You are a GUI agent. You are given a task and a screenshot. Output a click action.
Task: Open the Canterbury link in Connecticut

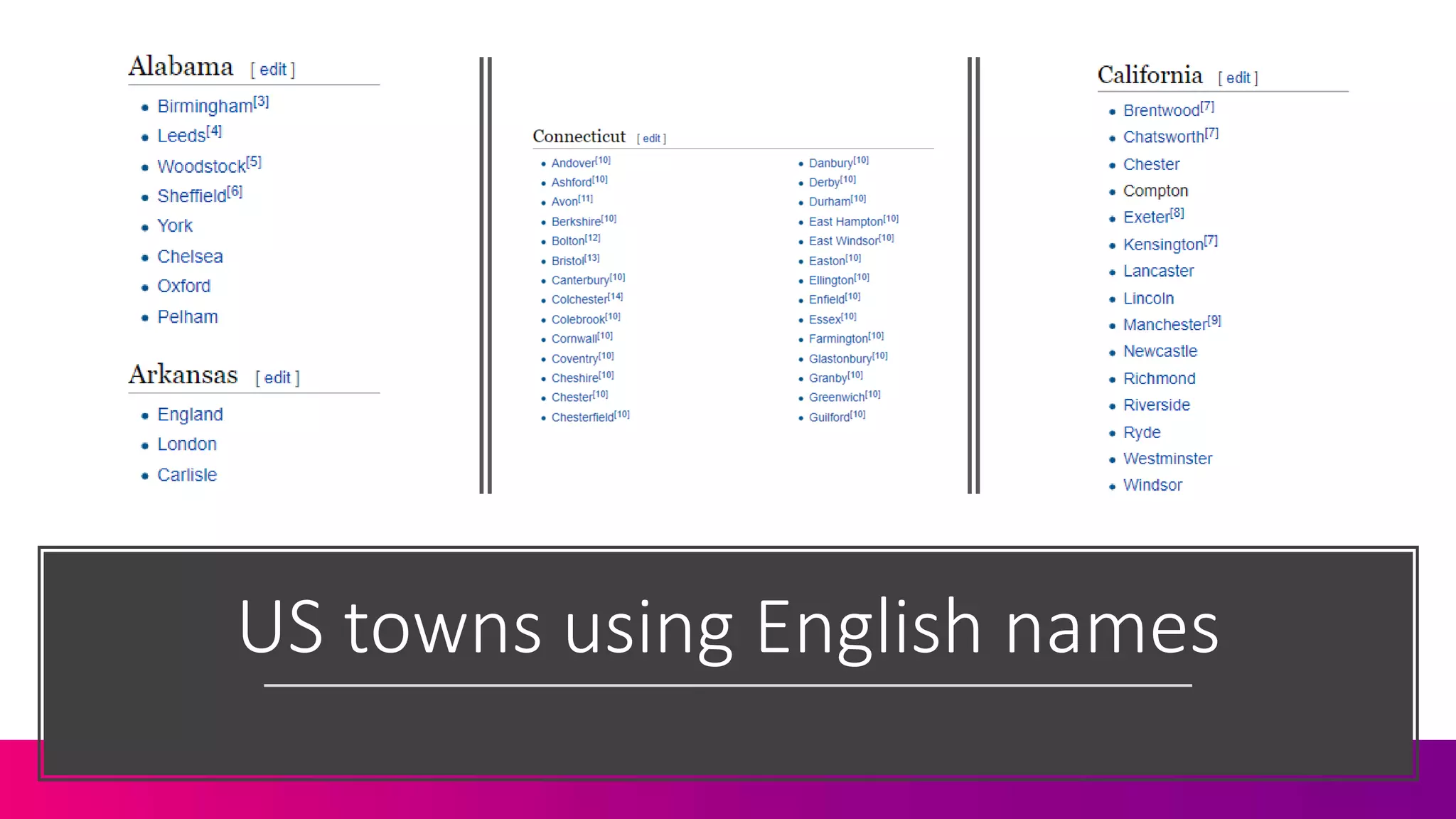(580, 280)
